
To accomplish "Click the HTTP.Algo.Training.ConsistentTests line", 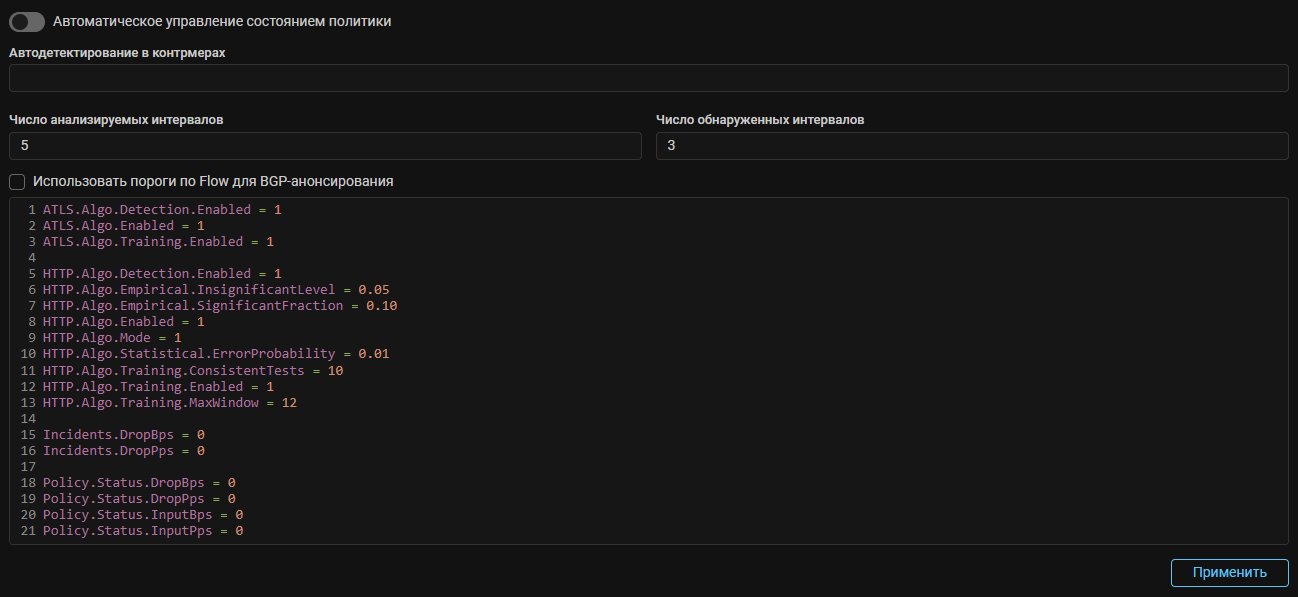I will tap(192, 371).
